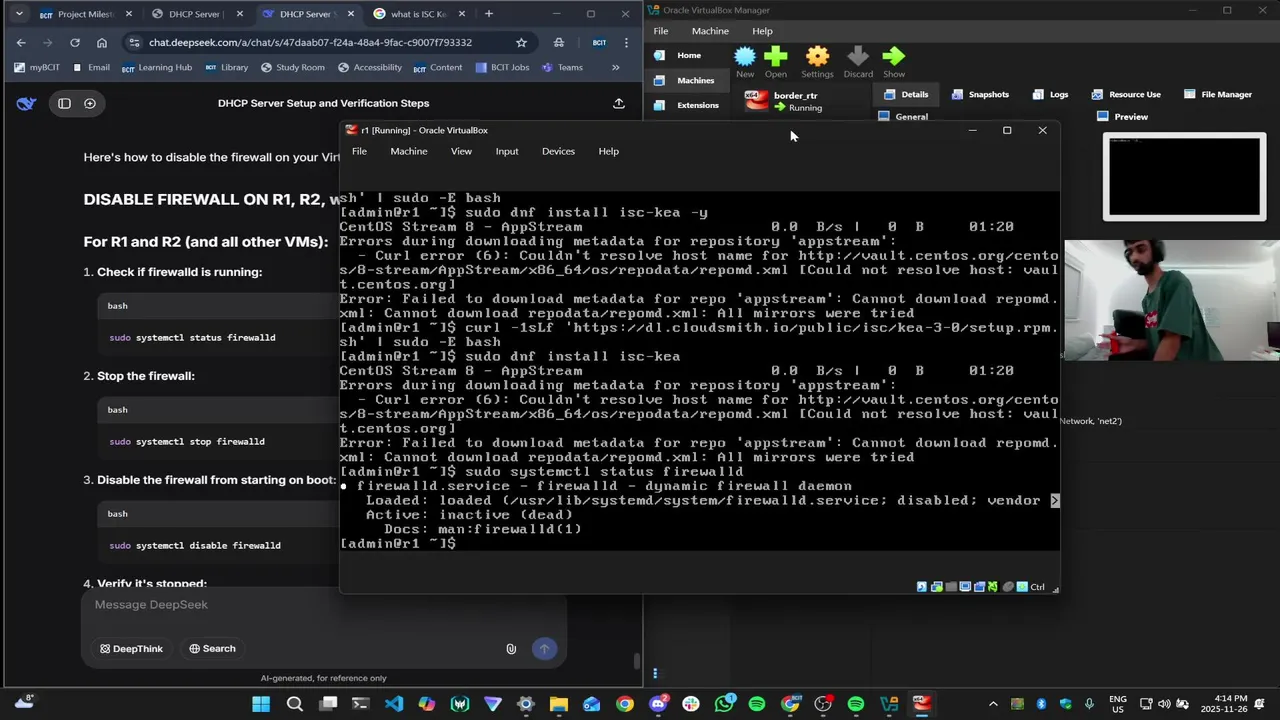Expand hidden bookmarks chevron

pos(615,67)
